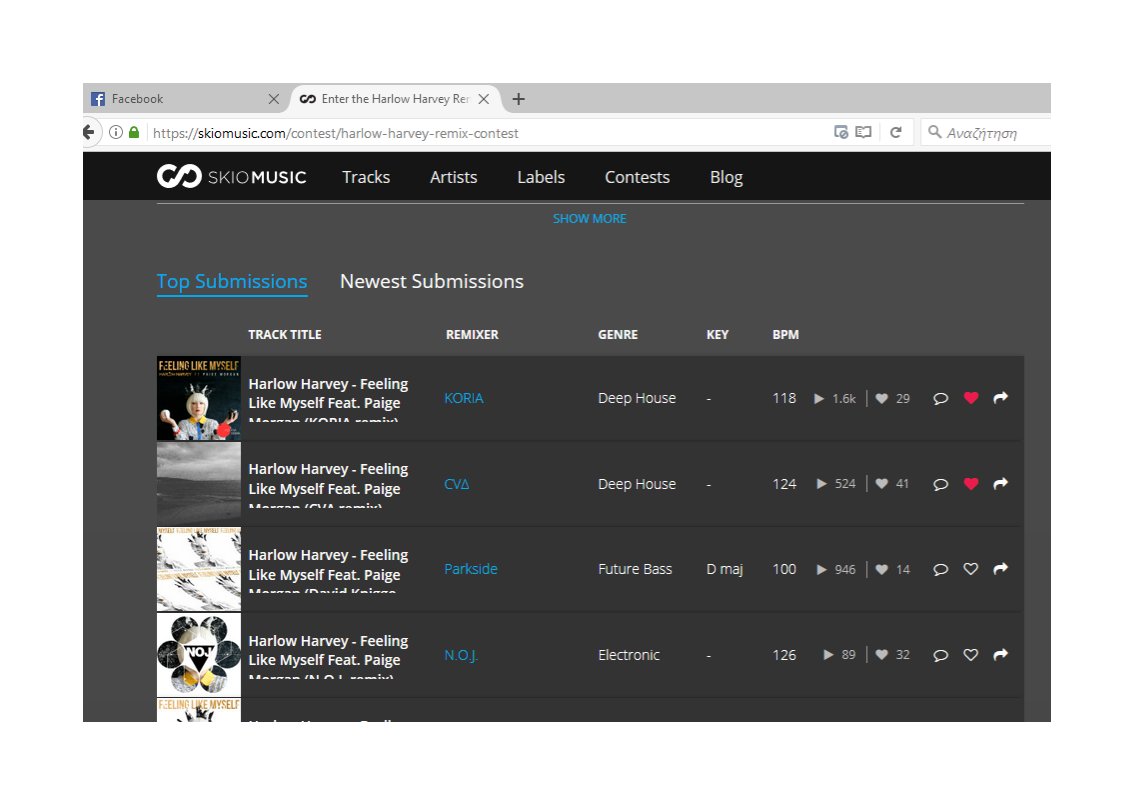
Task: Click the KORIA remix cover art
Action: tap(199, 398)
